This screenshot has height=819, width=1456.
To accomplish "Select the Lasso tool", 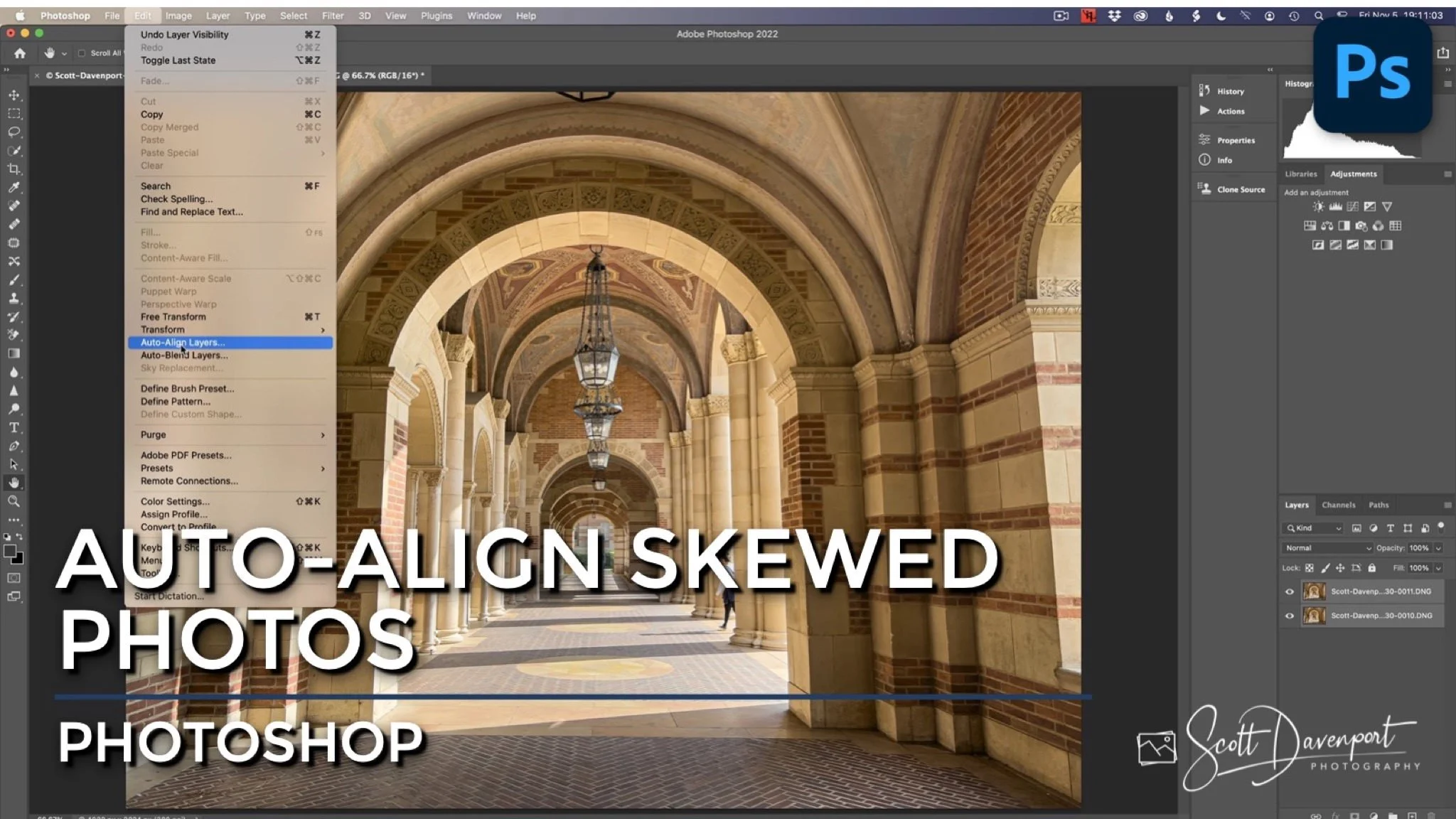I will click(x=14, y=132).
